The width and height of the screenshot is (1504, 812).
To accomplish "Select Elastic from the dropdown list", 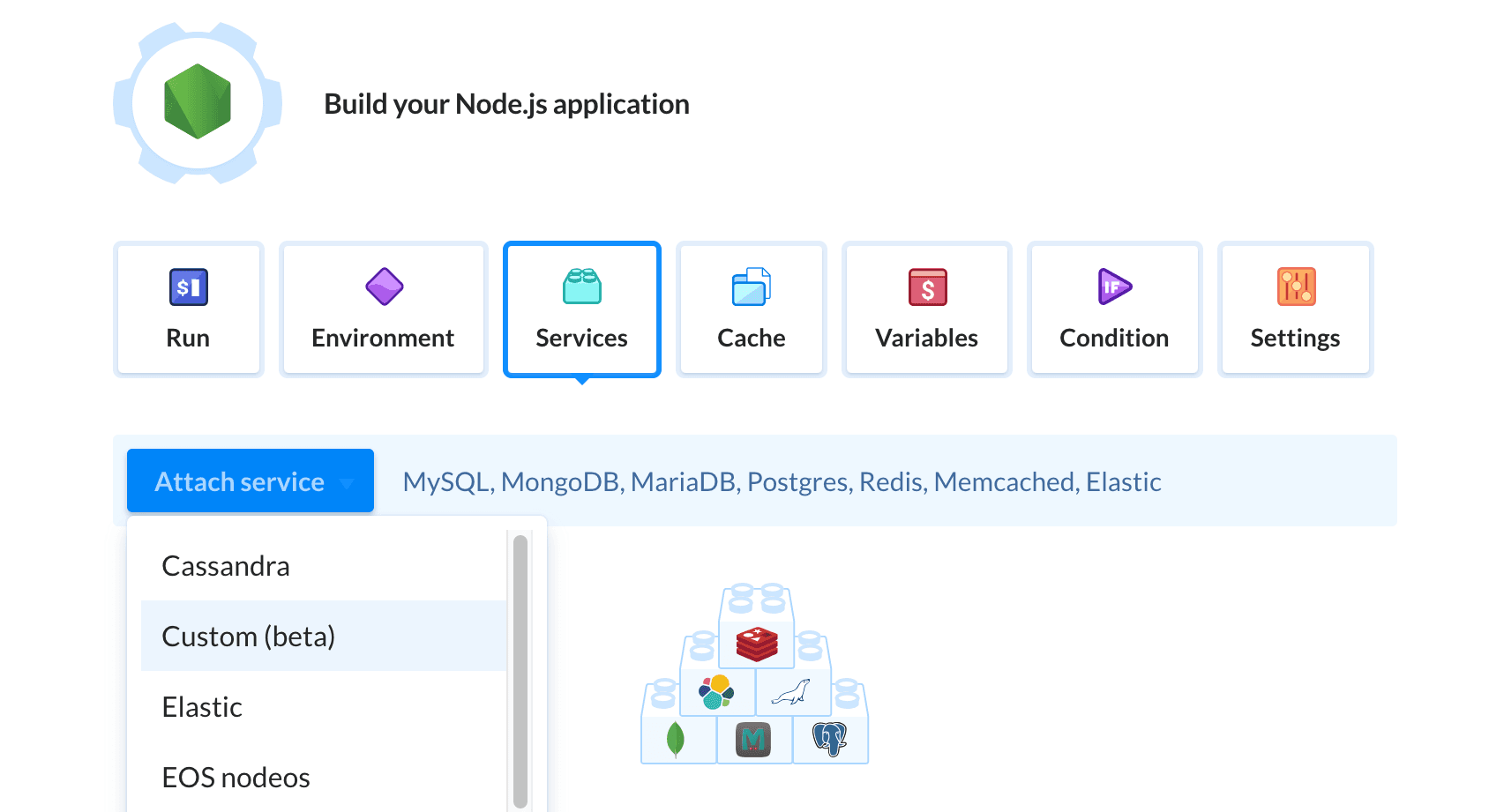I will pos(202,707).
